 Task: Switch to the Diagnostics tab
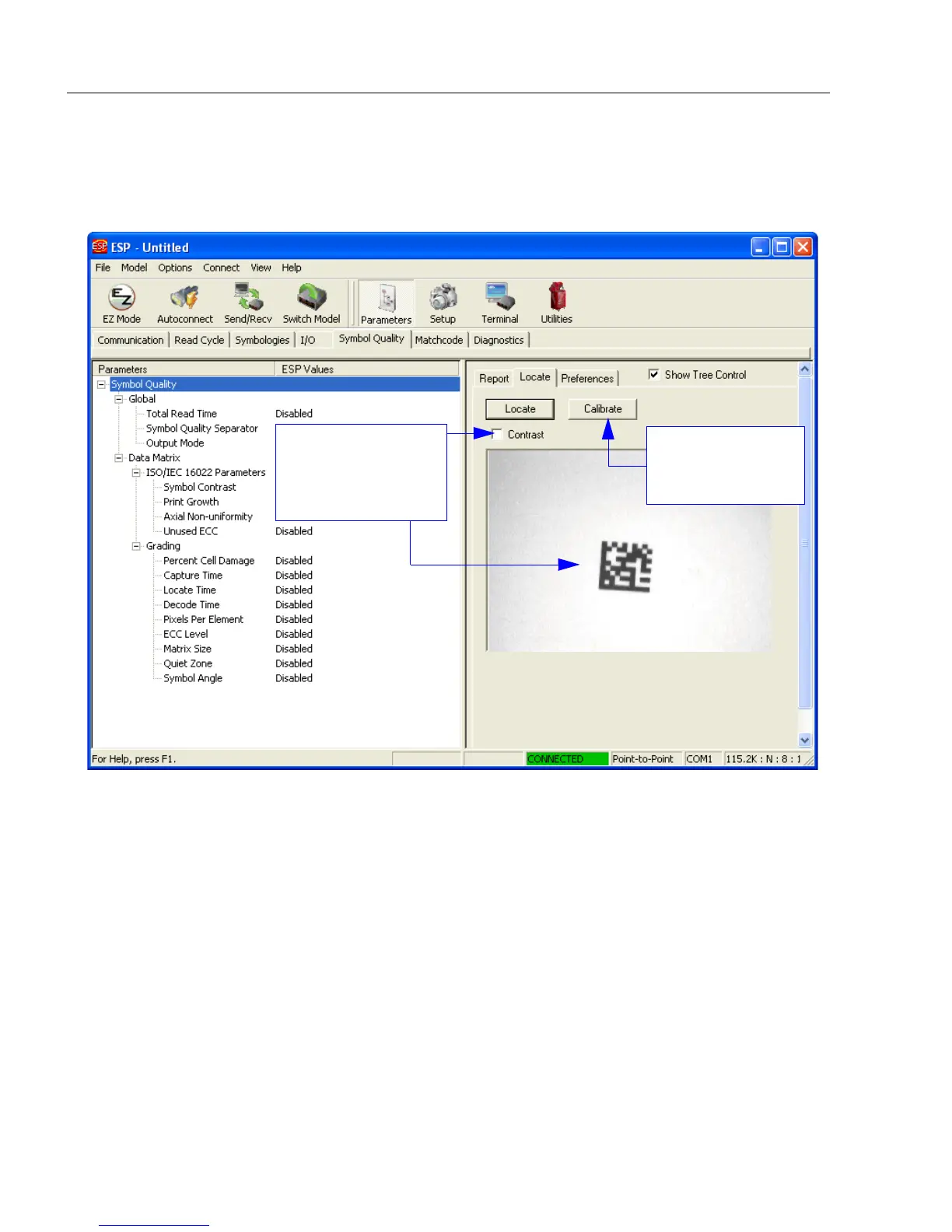pos(499,340)
